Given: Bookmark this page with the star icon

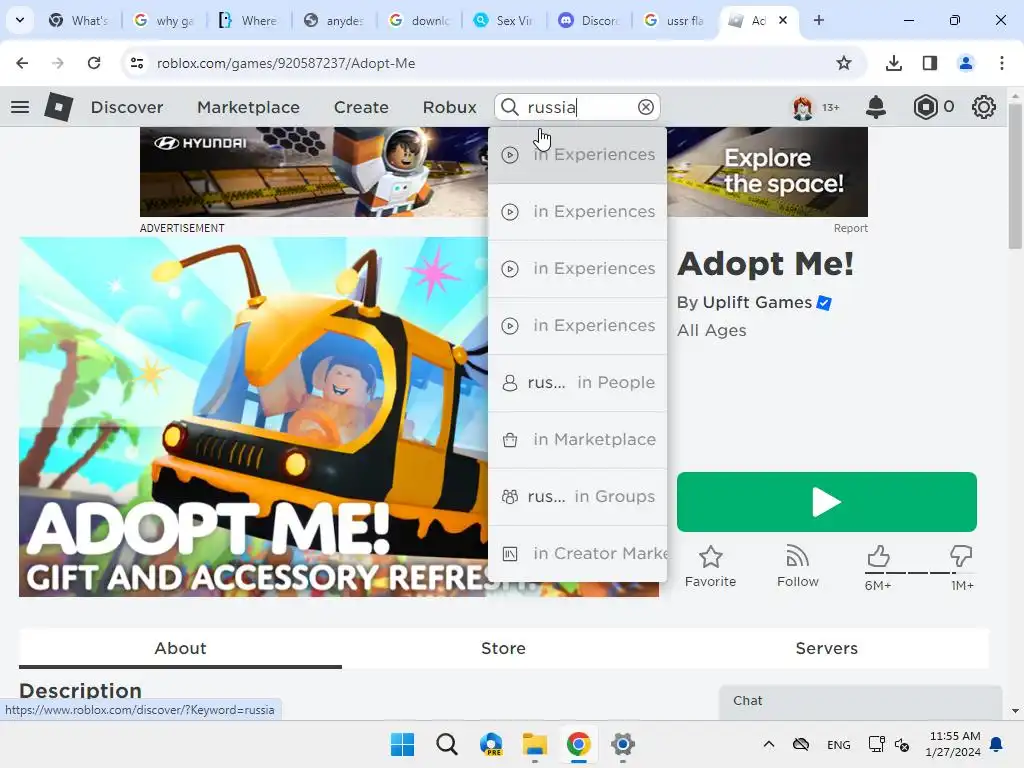Looking at the screenshot, I should click(x=844, y=63).
